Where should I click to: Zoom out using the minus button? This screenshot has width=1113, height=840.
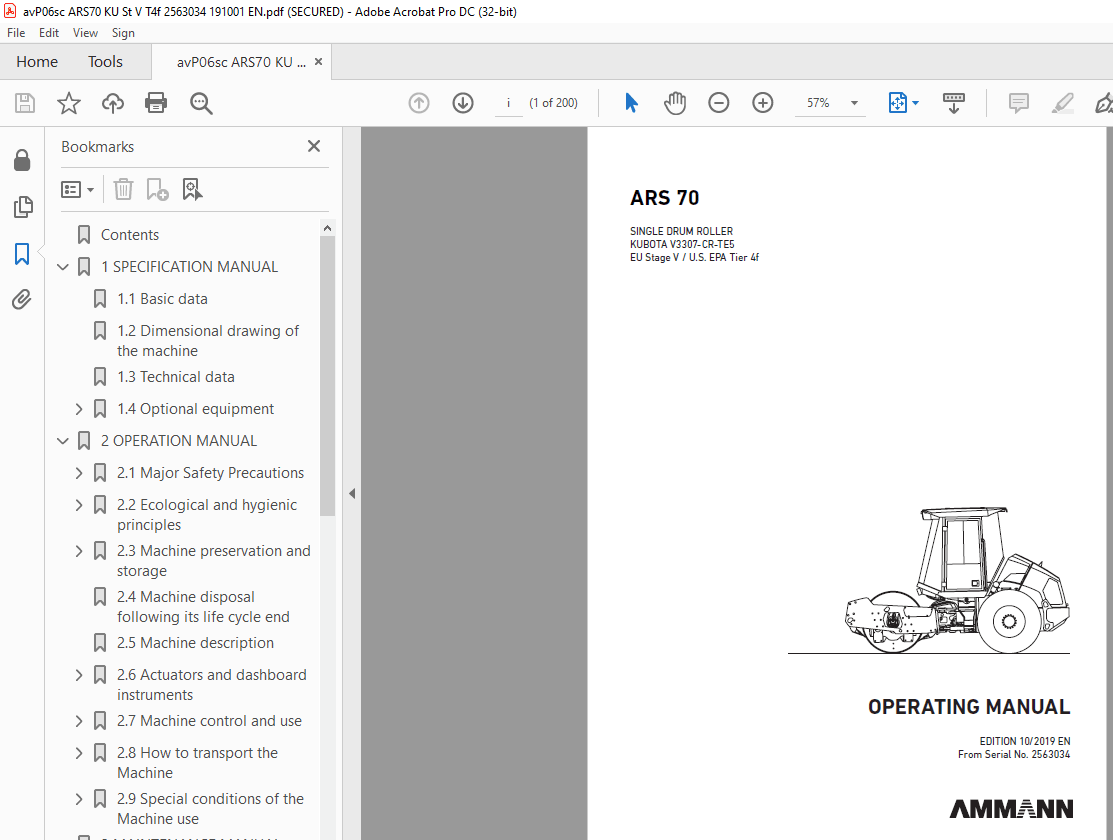(719, 102)
